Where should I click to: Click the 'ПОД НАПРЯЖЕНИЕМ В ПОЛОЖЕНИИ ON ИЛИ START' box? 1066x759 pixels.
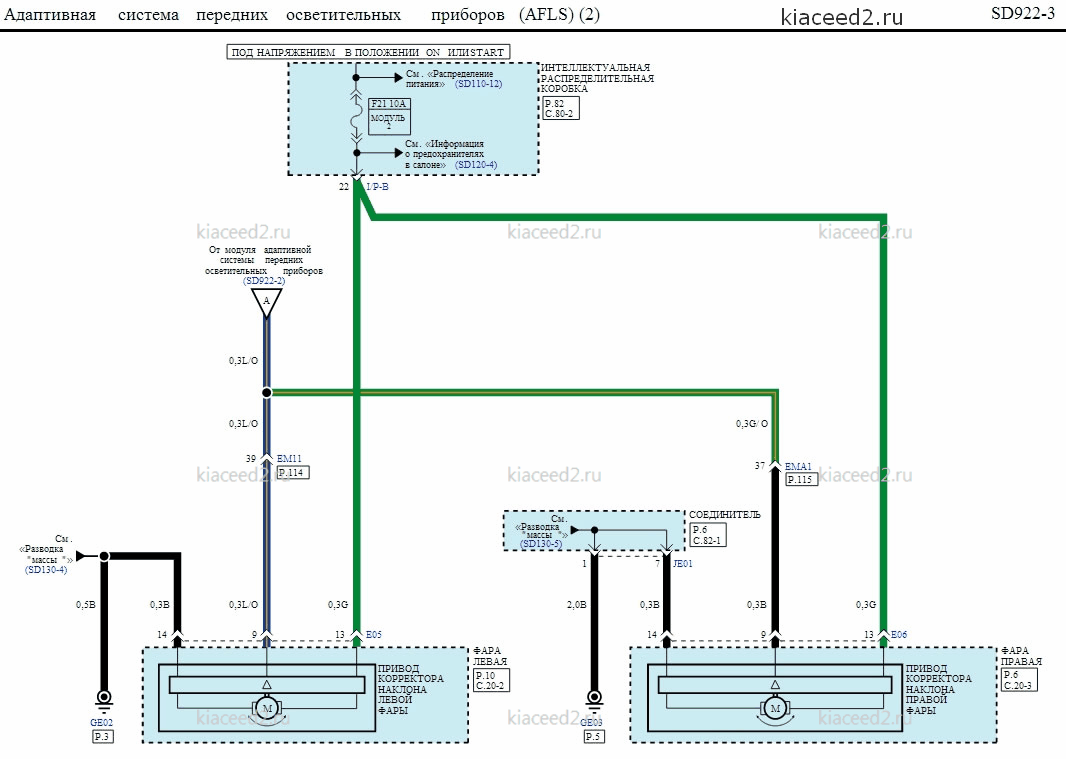pyautogui.click(x=368, y=52)
